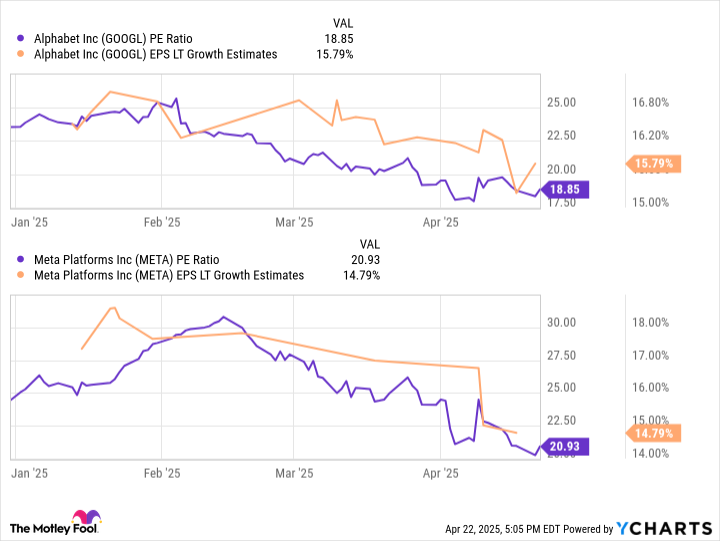Click the orange META EPS Growth legend dot
720x541 pixels.
pyautogui.click(x=20, y=275)
